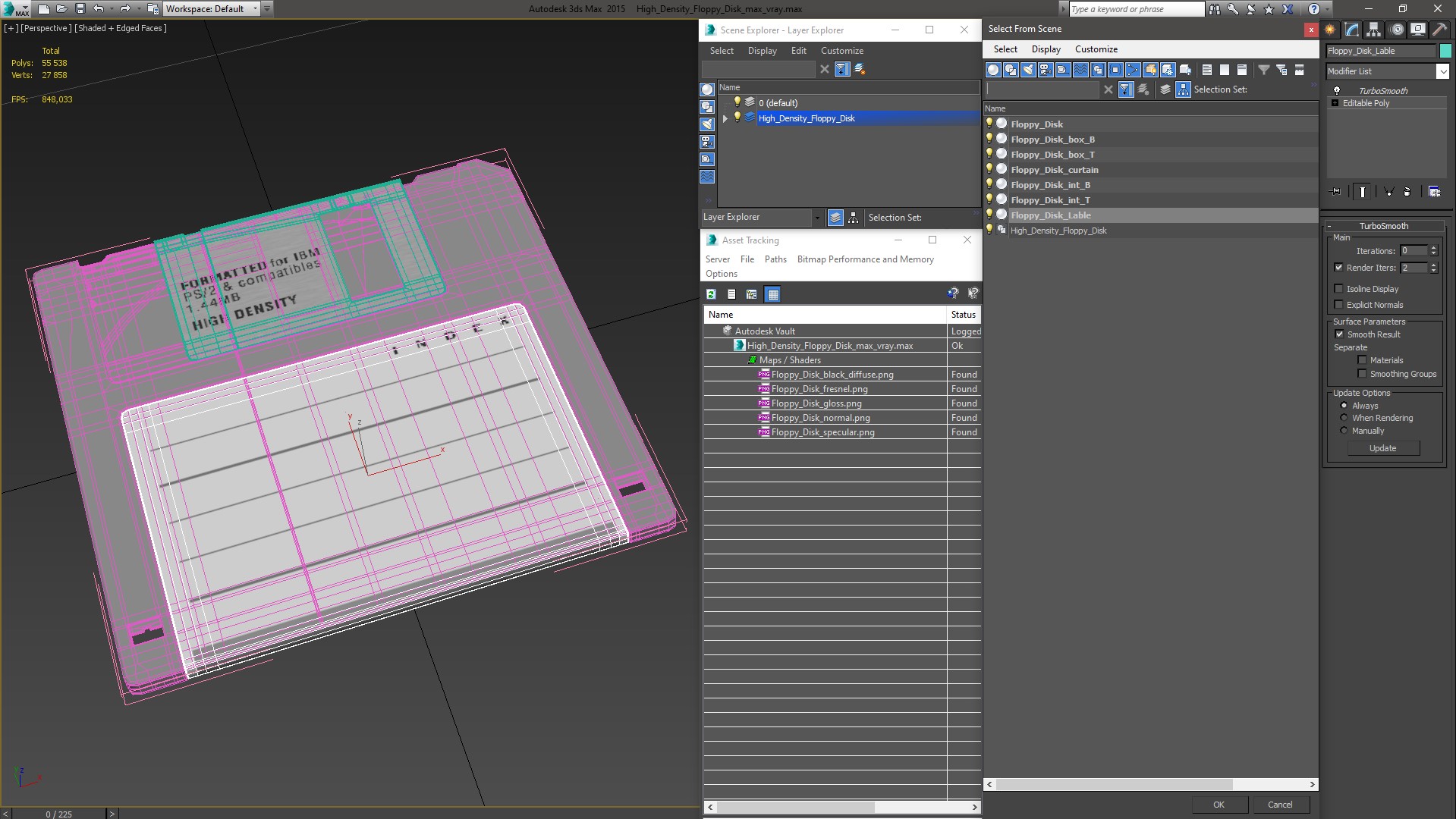Toggle Display Bone Objects filter in Select From Scene
This screenshot has height=819, width=1456.
point(1133,70)
